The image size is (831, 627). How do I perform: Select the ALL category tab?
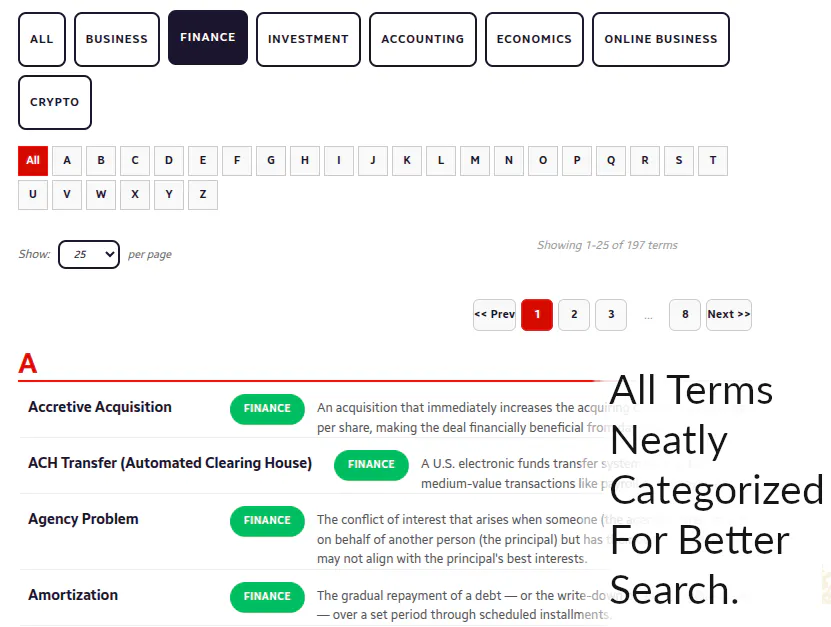(42, 39)
